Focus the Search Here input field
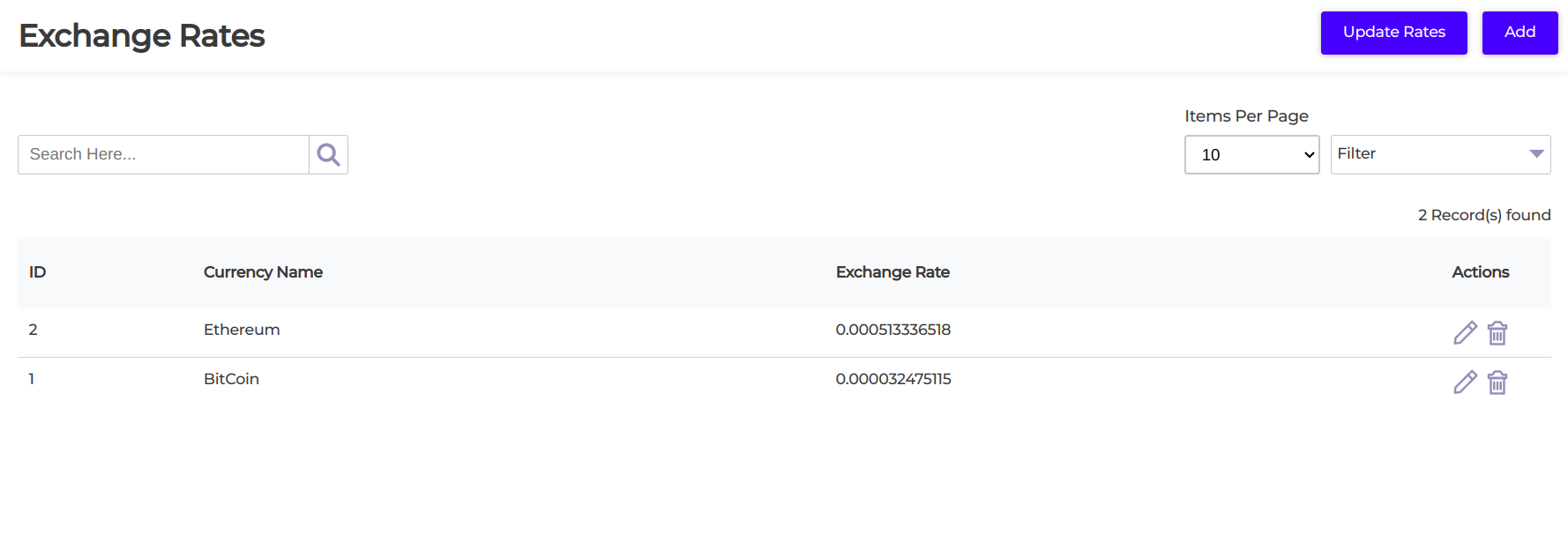The image size is (1568, 549). (162, 153)
